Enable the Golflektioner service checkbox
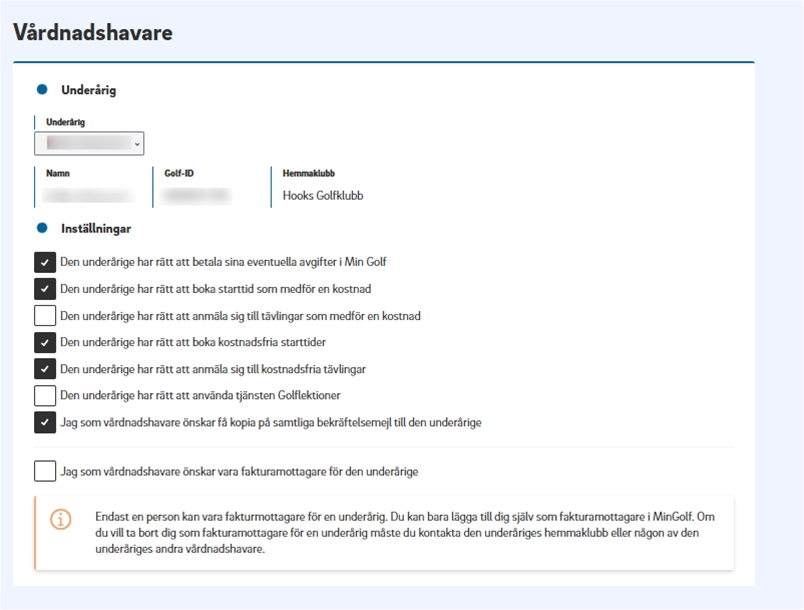 tap(45, 396)
